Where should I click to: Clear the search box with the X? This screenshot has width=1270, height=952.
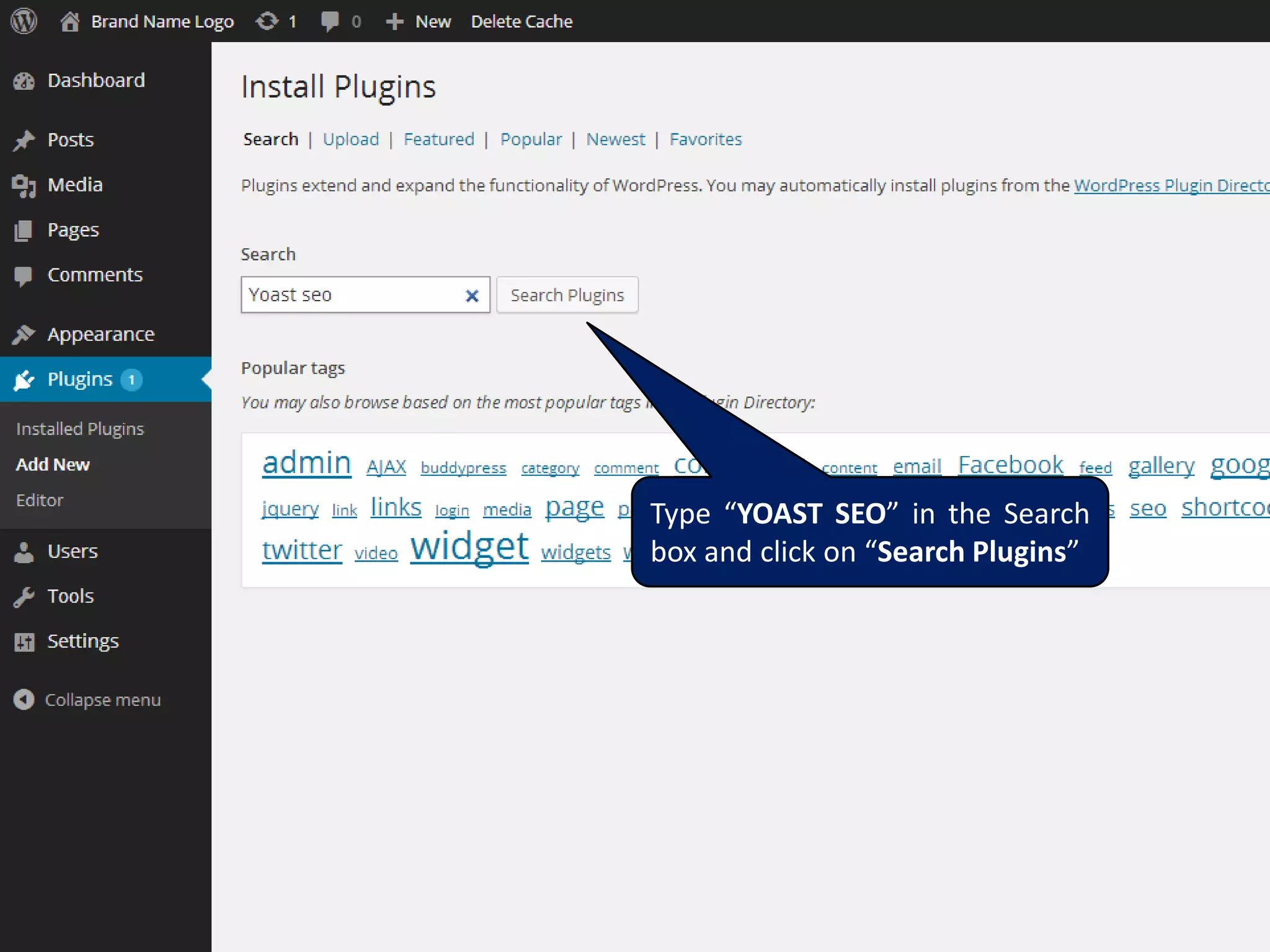pos(472,296)
